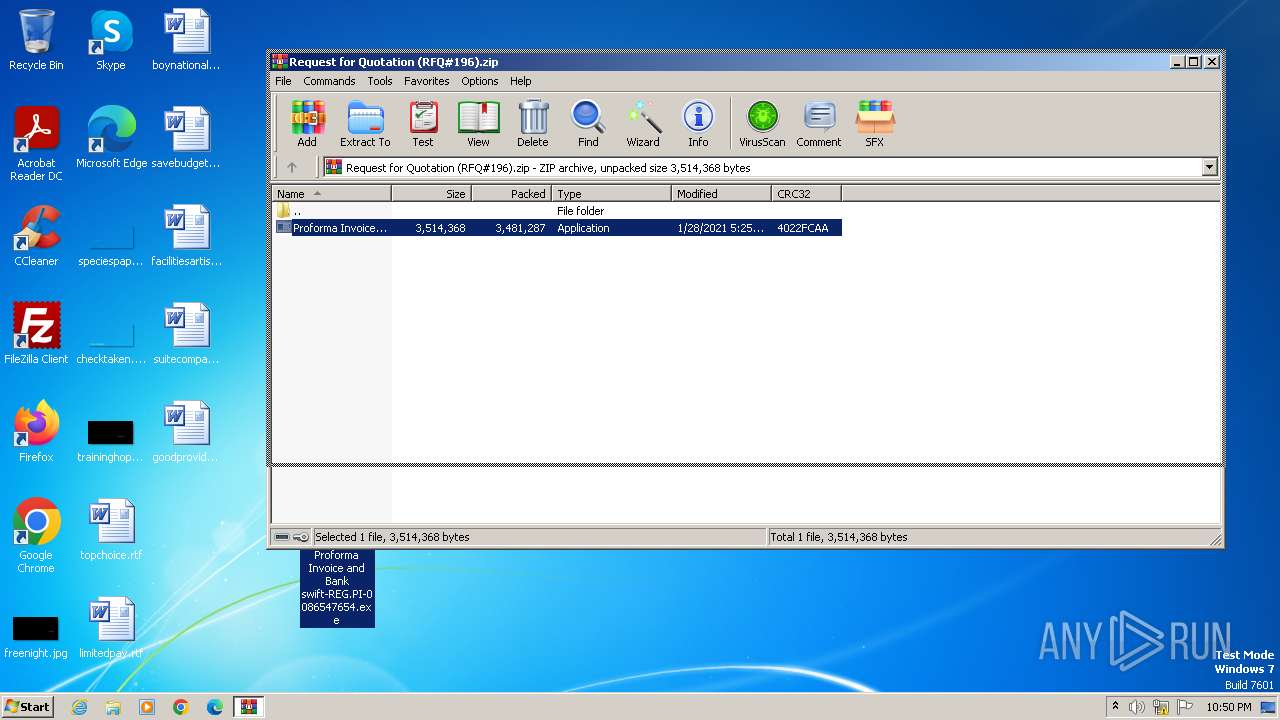Click the Windows Start button
The width and height of the screenshot is (1280, 720).
(28, 706)
